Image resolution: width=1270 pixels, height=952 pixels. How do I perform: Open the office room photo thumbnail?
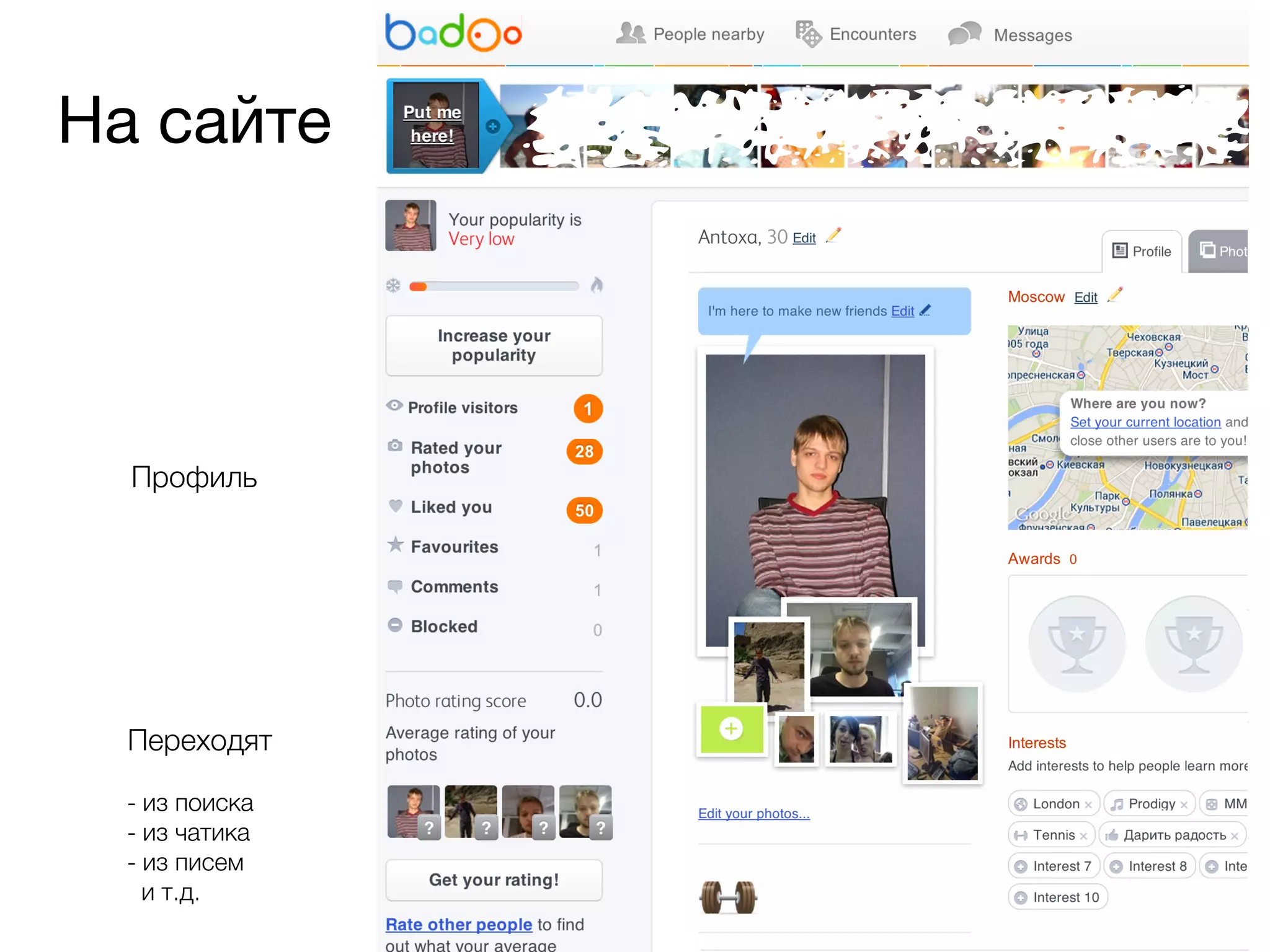[x=943, y=733]
